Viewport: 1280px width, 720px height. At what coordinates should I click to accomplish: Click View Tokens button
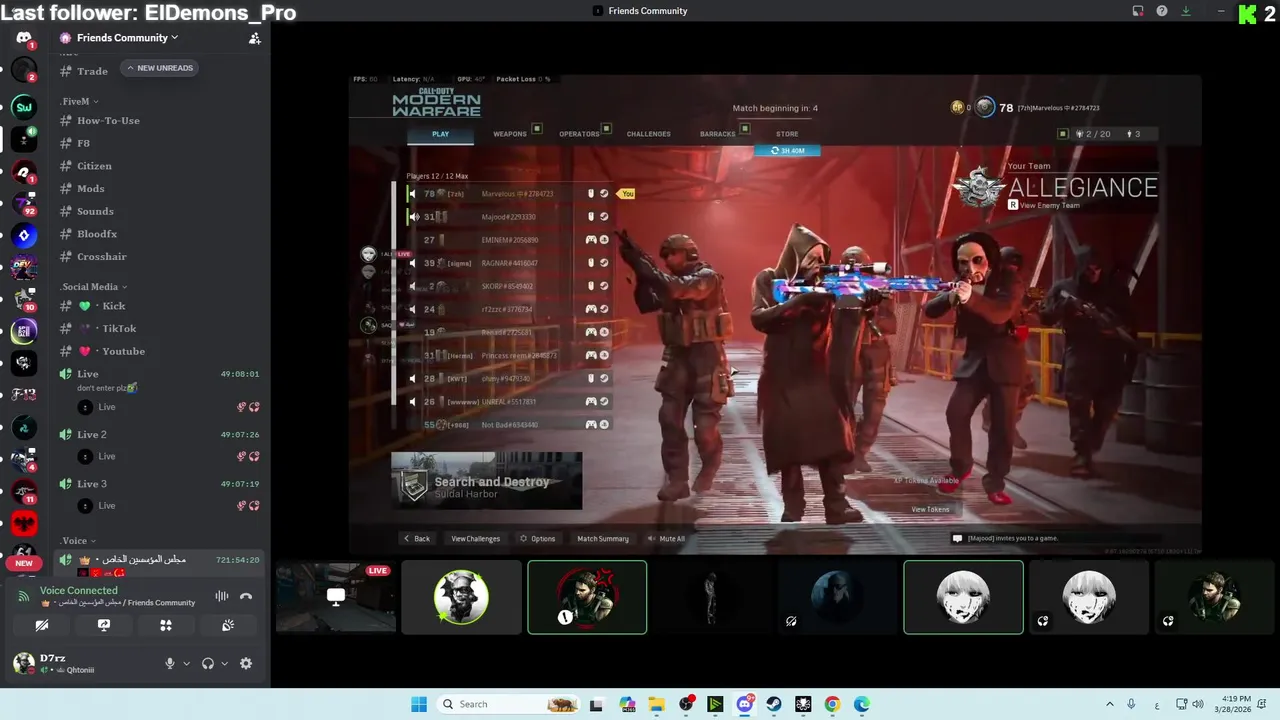930,509
